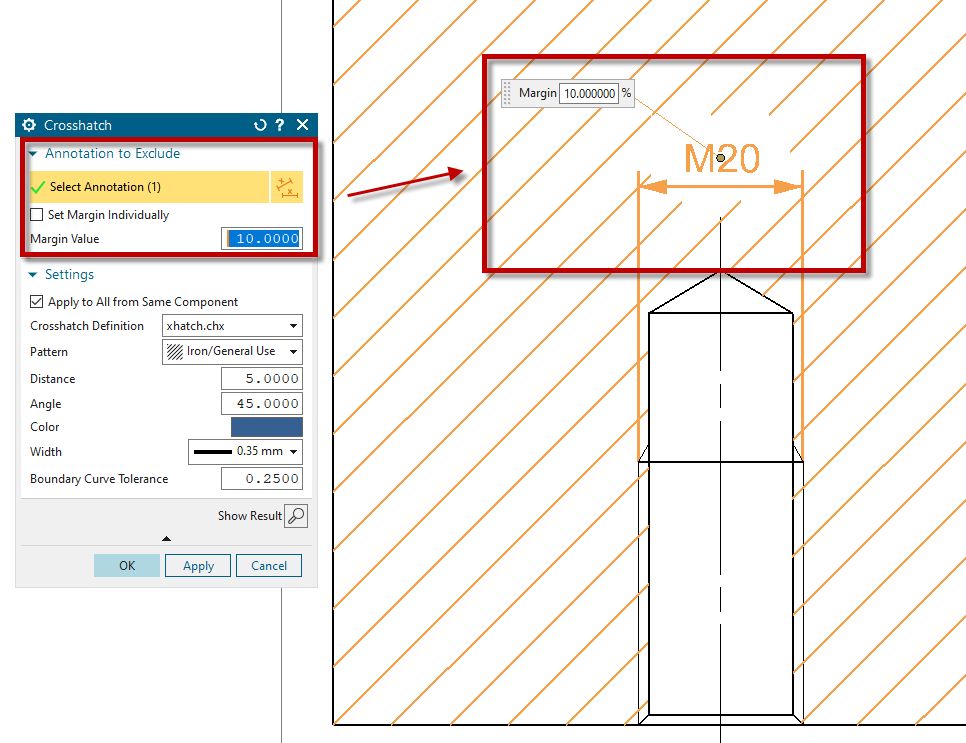Collapse the Settings section
966x743 pixels.
[33, 275]
